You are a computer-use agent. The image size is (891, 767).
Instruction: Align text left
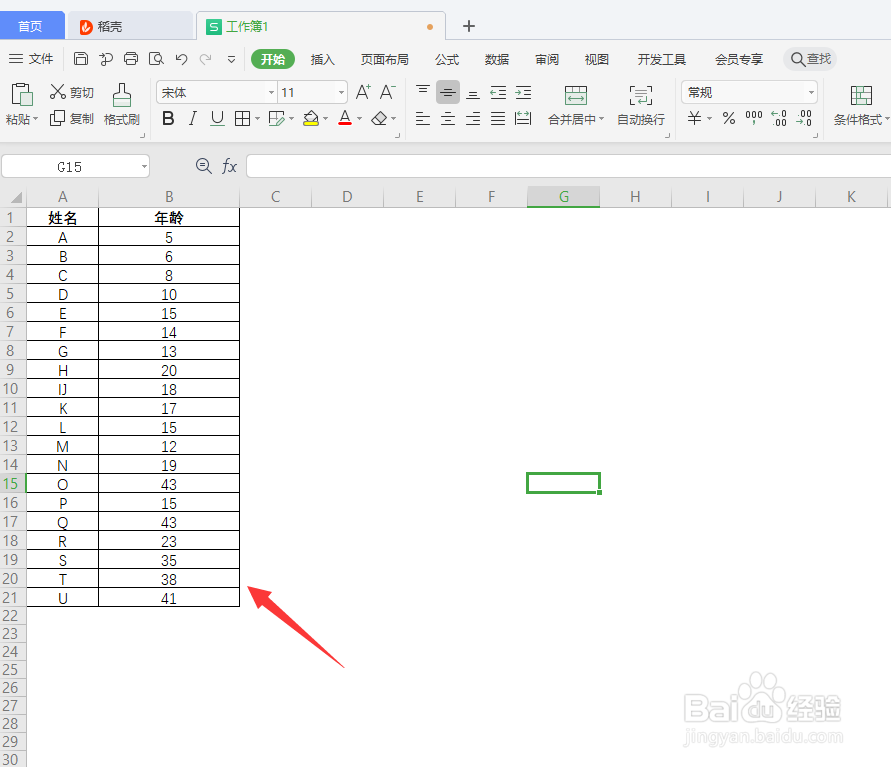point(423,118)
